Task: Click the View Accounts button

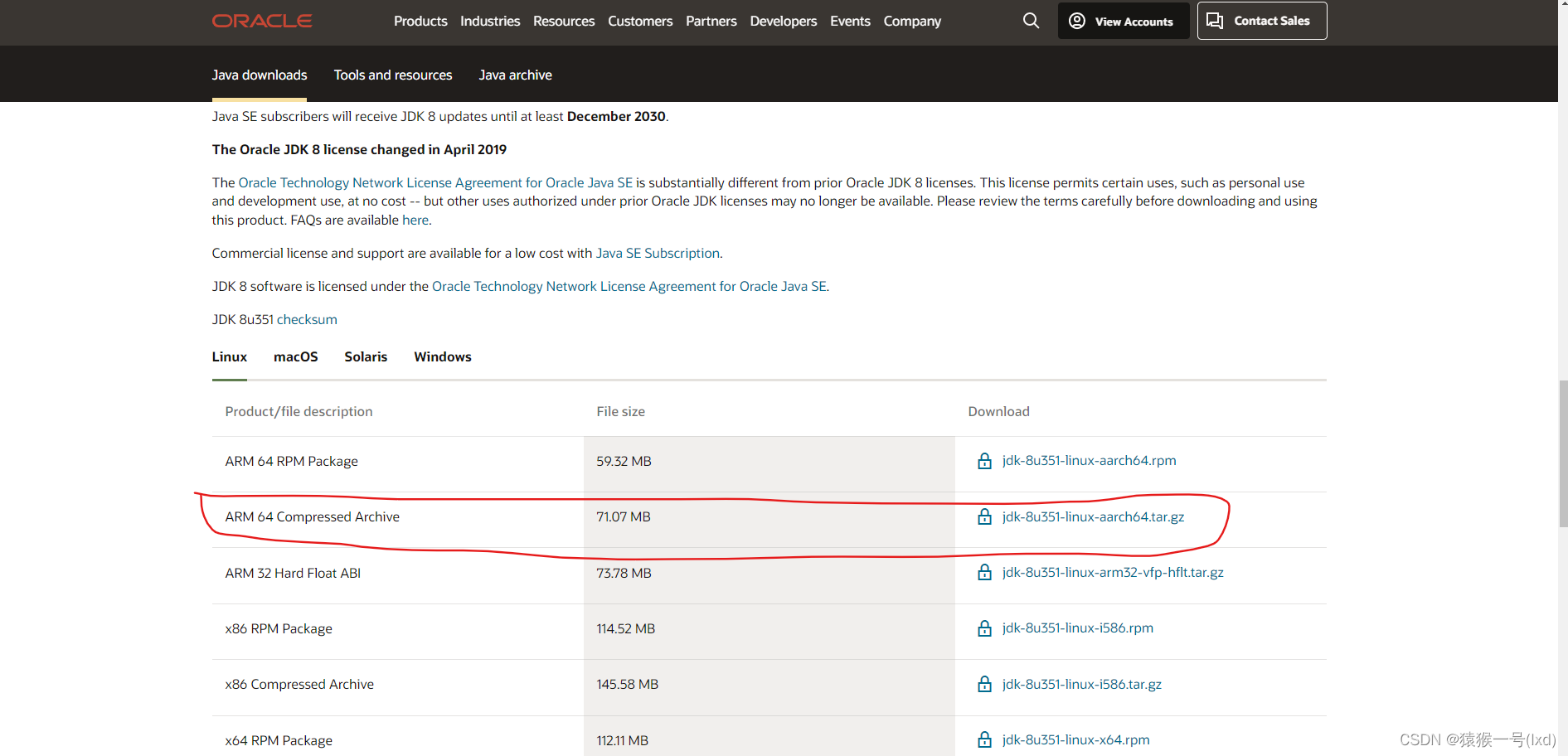Action: tap(1124, 21)
